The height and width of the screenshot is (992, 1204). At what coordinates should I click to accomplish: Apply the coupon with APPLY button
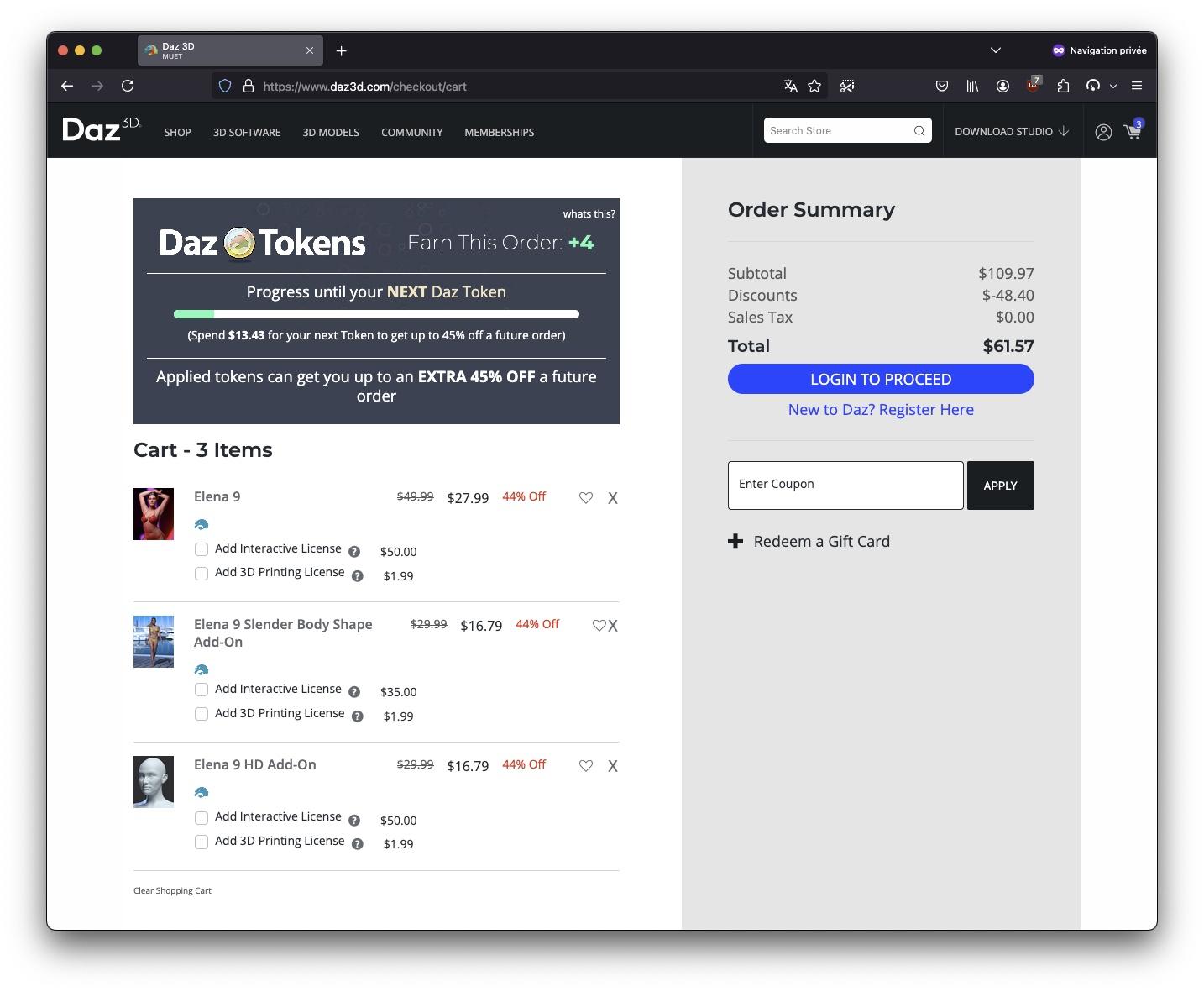point(1001,486)
